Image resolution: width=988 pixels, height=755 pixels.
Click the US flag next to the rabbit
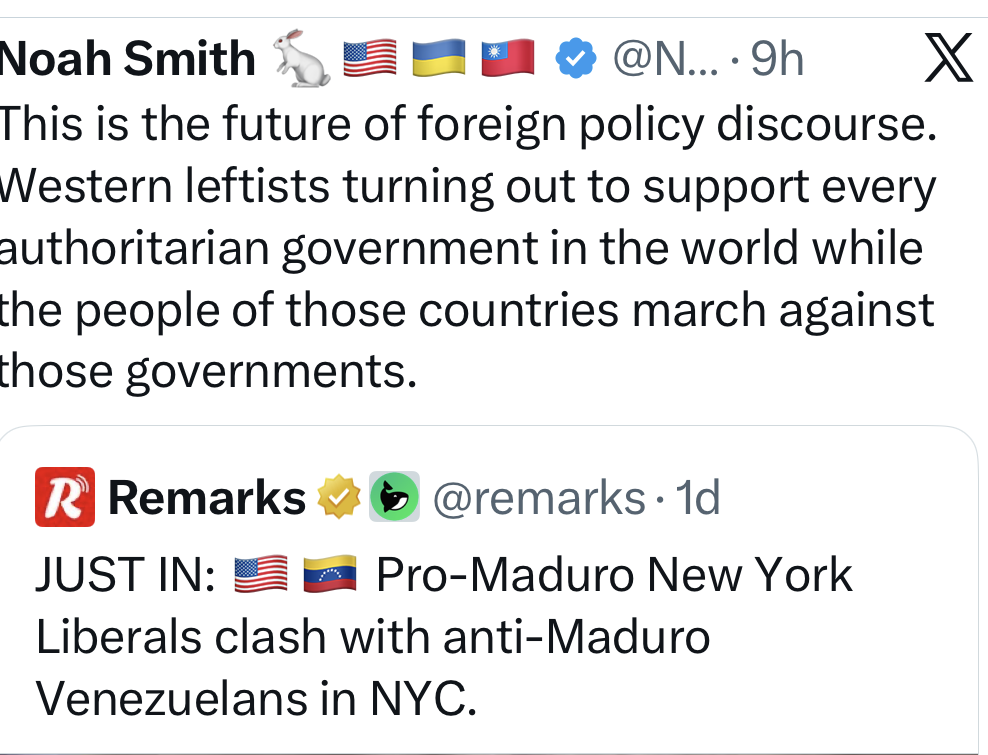click(371, 60)
